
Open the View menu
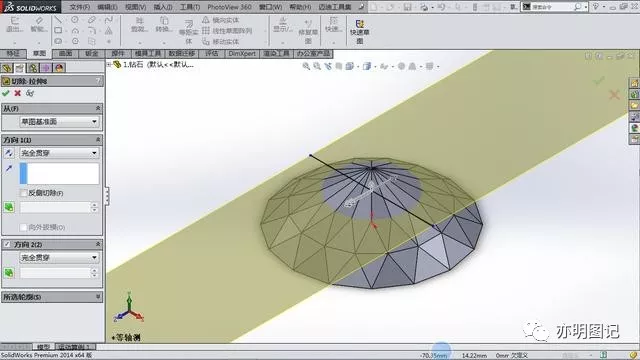click(x=136, y=7)
